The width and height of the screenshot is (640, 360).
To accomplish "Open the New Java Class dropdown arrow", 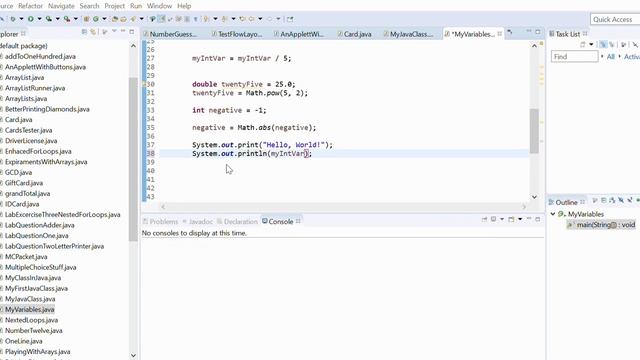I will [104, 19].
